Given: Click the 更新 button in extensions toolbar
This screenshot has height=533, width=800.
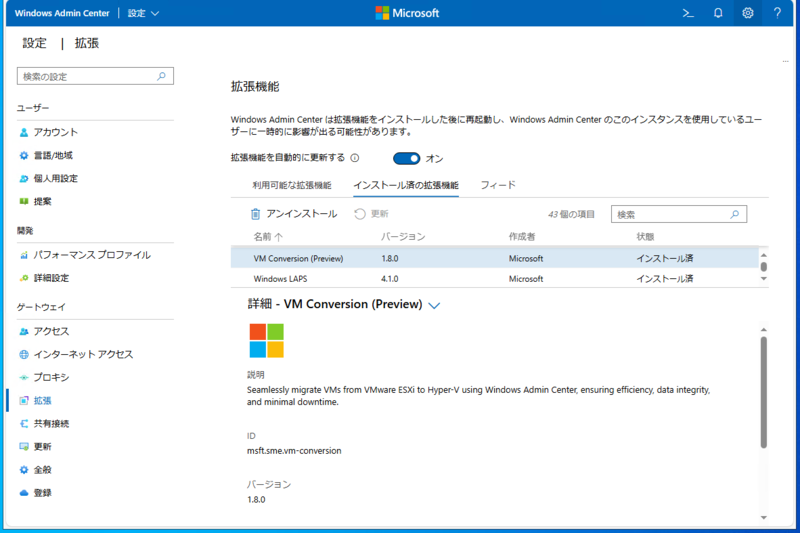Looking at the screenshot, I should [x=371, y=214].
